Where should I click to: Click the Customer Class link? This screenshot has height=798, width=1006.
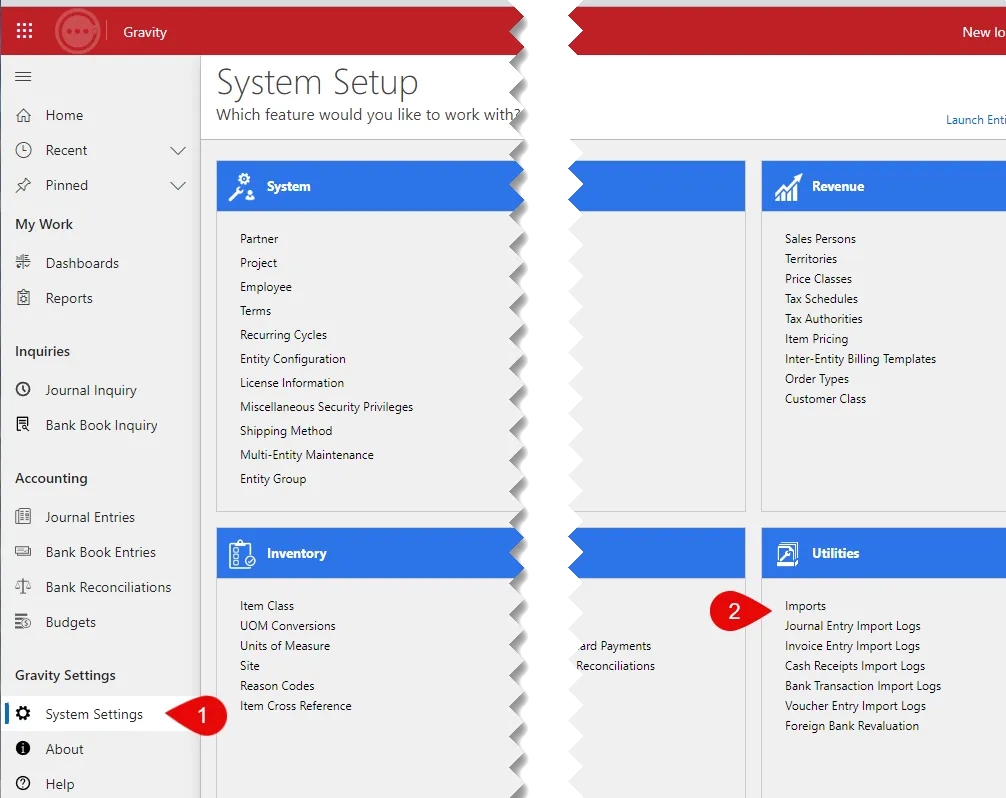[x=825, y=399]
